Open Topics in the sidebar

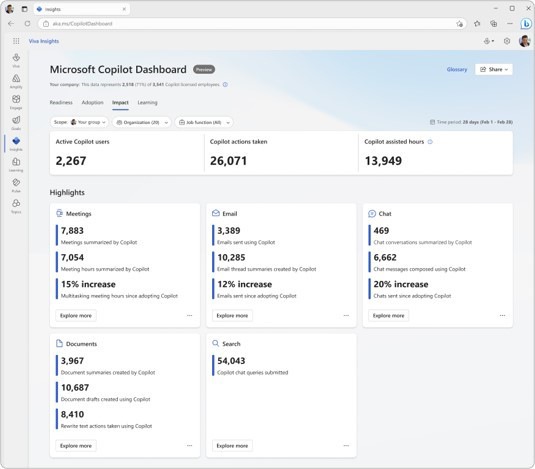(x=16, y=206)
